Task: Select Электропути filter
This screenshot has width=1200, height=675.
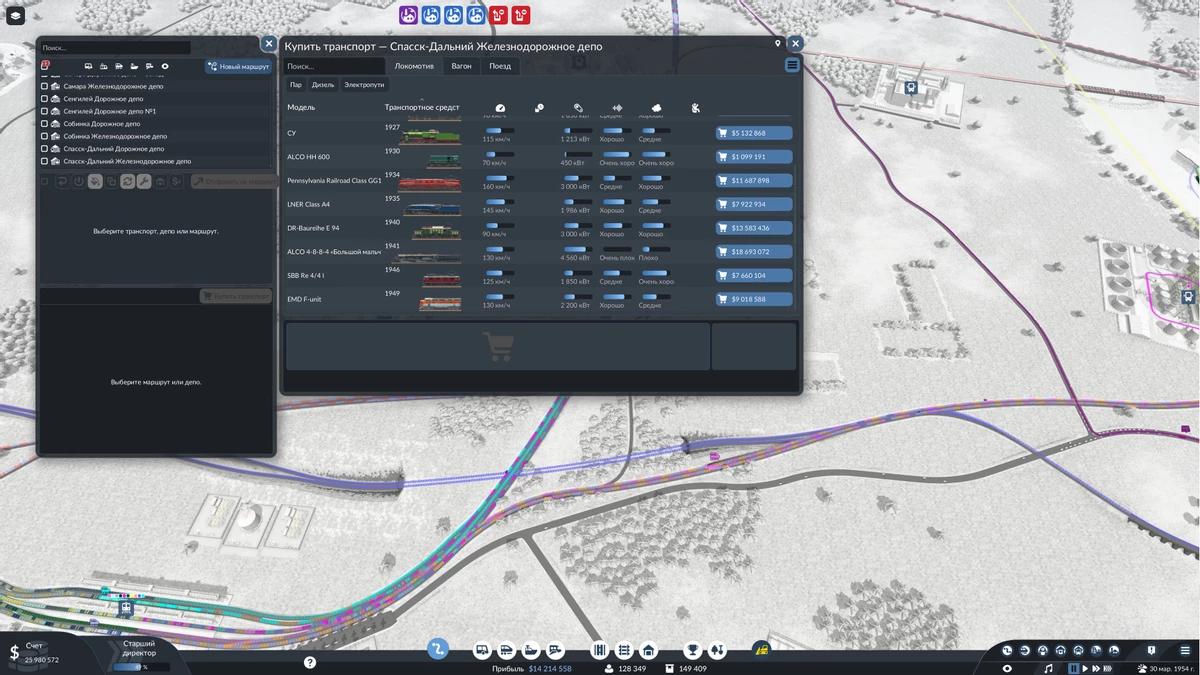Action: pos(364,85)
